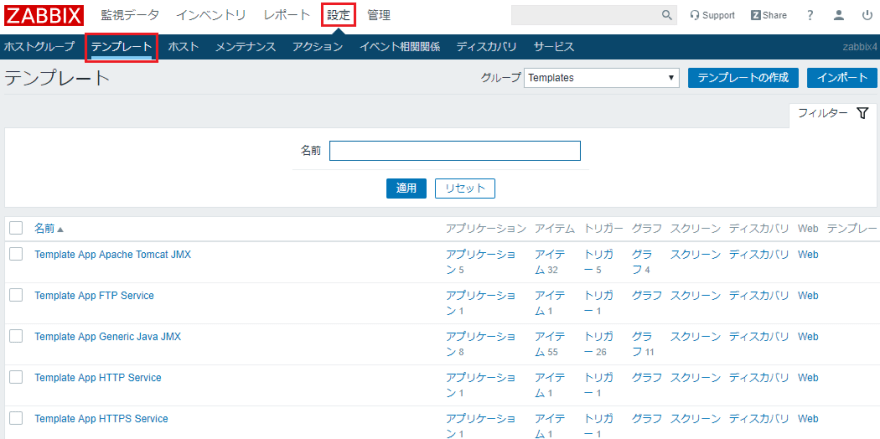The width and height of the screenshot is (880, 439).
Task: Open the 設定 menu
Action: point(338,15)
